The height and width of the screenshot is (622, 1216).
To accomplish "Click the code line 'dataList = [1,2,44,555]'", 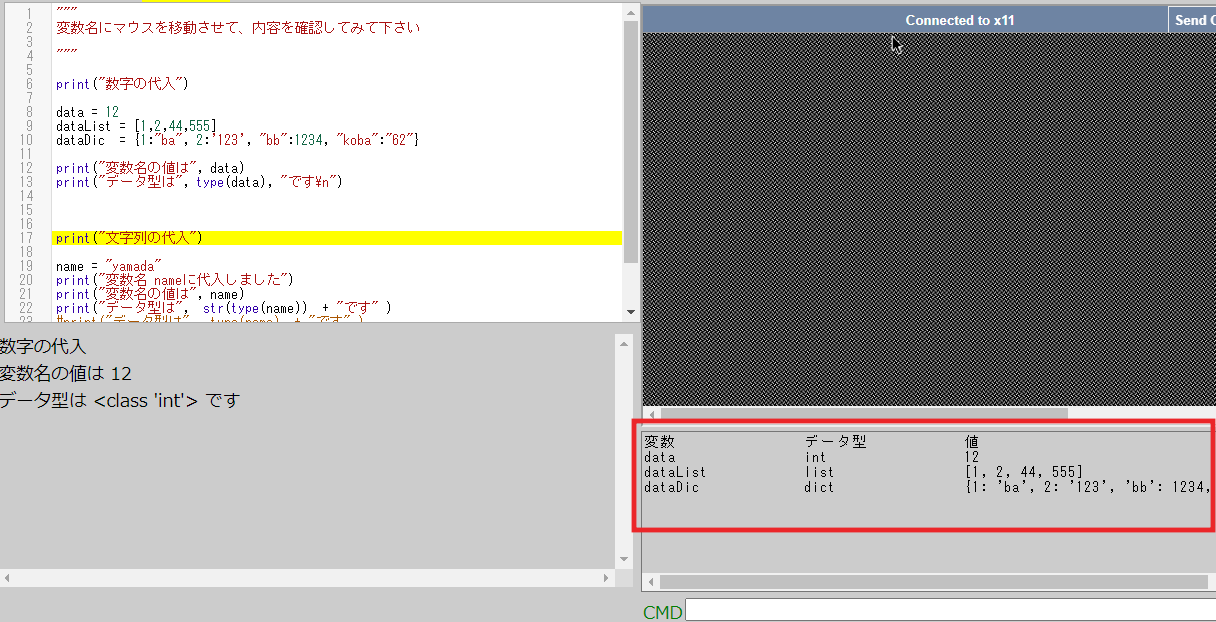I will click(136, 126).
